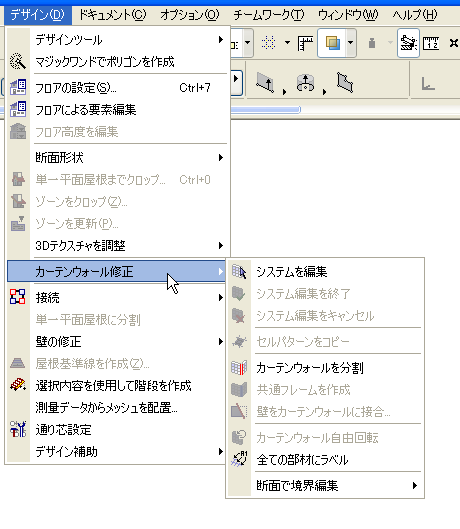Click the L-shaped axis toolbar icon
The height and width of the screenshot is (529, 460).
[428, 83]
